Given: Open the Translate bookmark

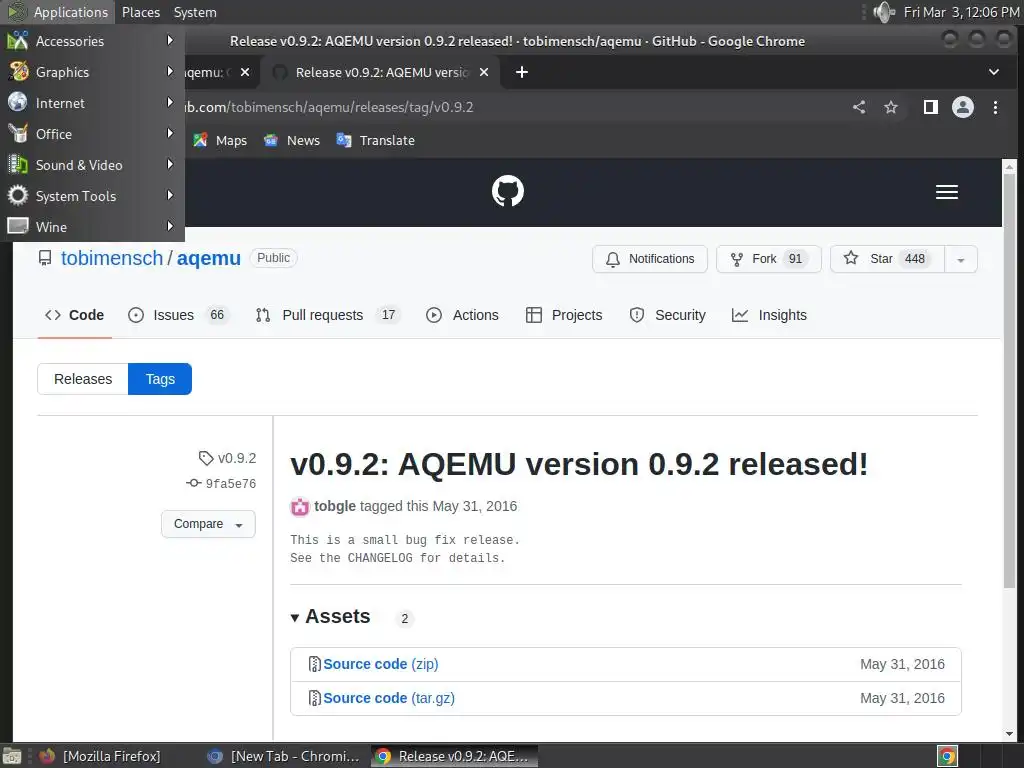Looking at the screenshot, I should point(376,140).
